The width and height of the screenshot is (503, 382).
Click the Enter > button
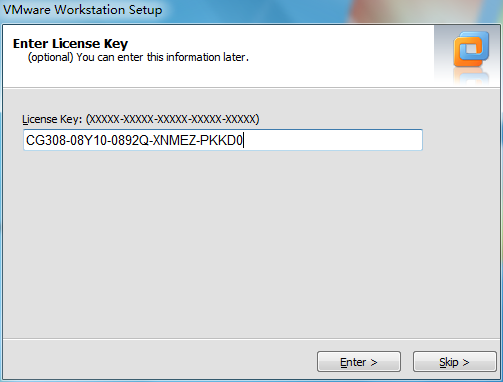click(x=359, y=361)
